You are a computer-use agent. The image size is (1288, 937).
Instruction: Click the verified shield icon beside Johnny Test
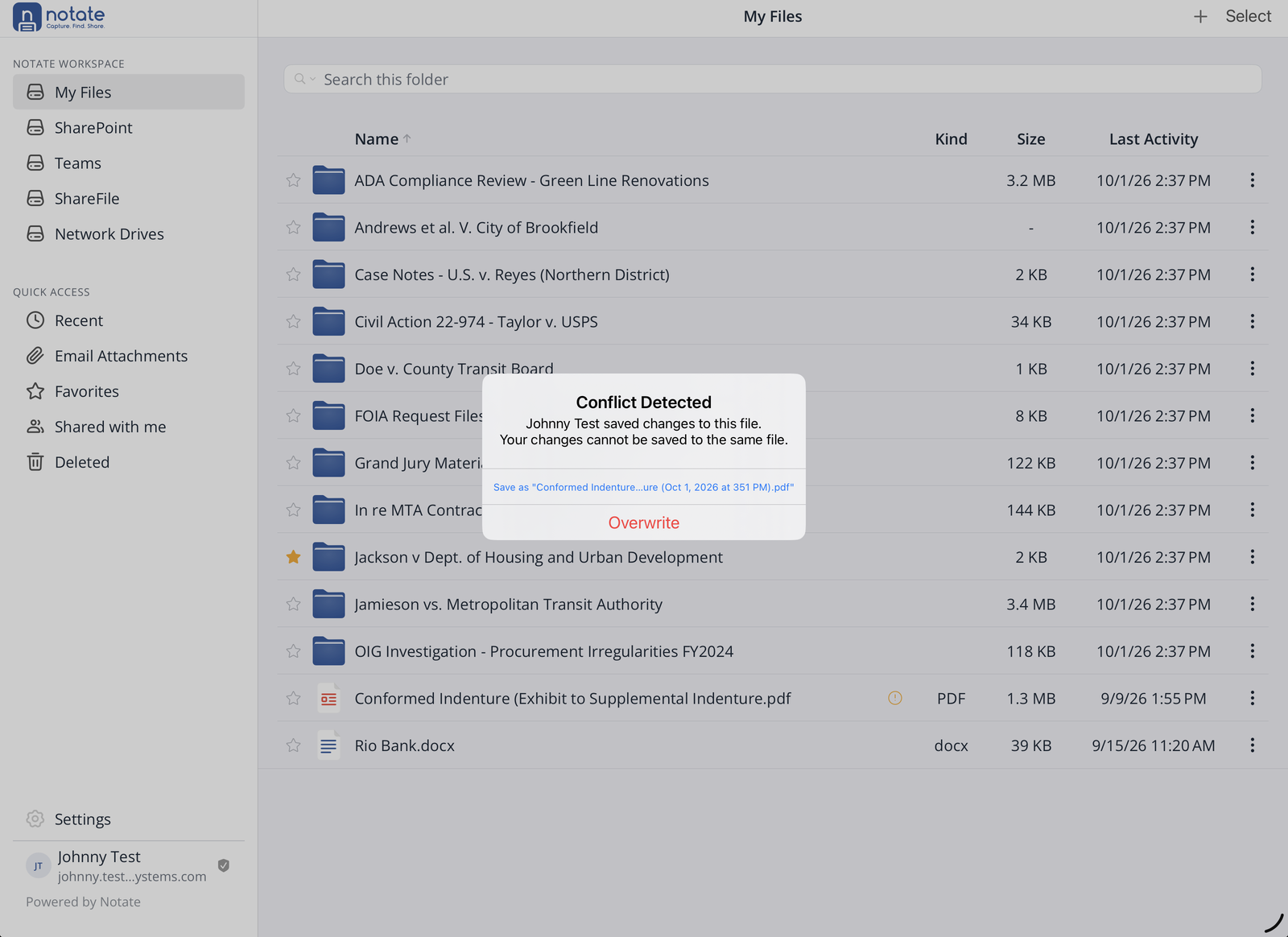pos(224,865)
